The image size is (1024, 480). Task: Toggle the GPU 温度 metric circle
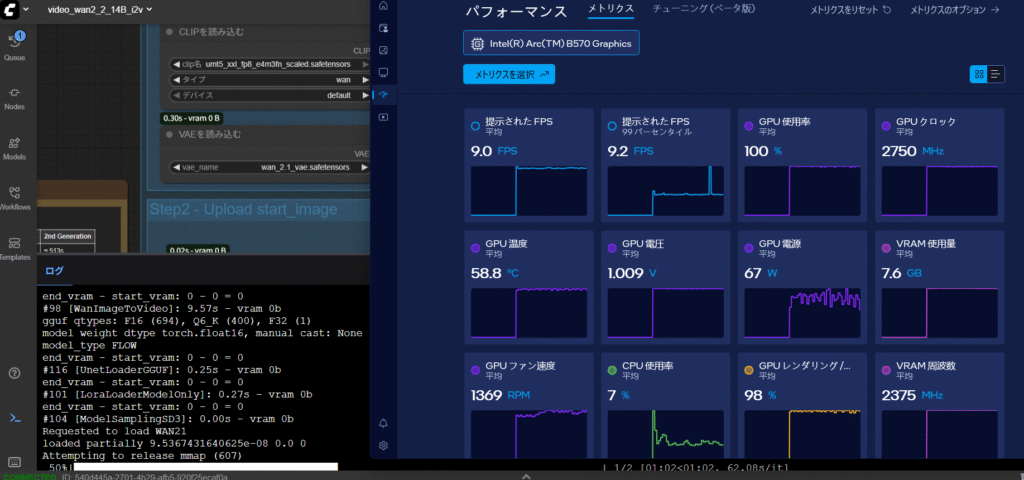(x=475, y=248)
